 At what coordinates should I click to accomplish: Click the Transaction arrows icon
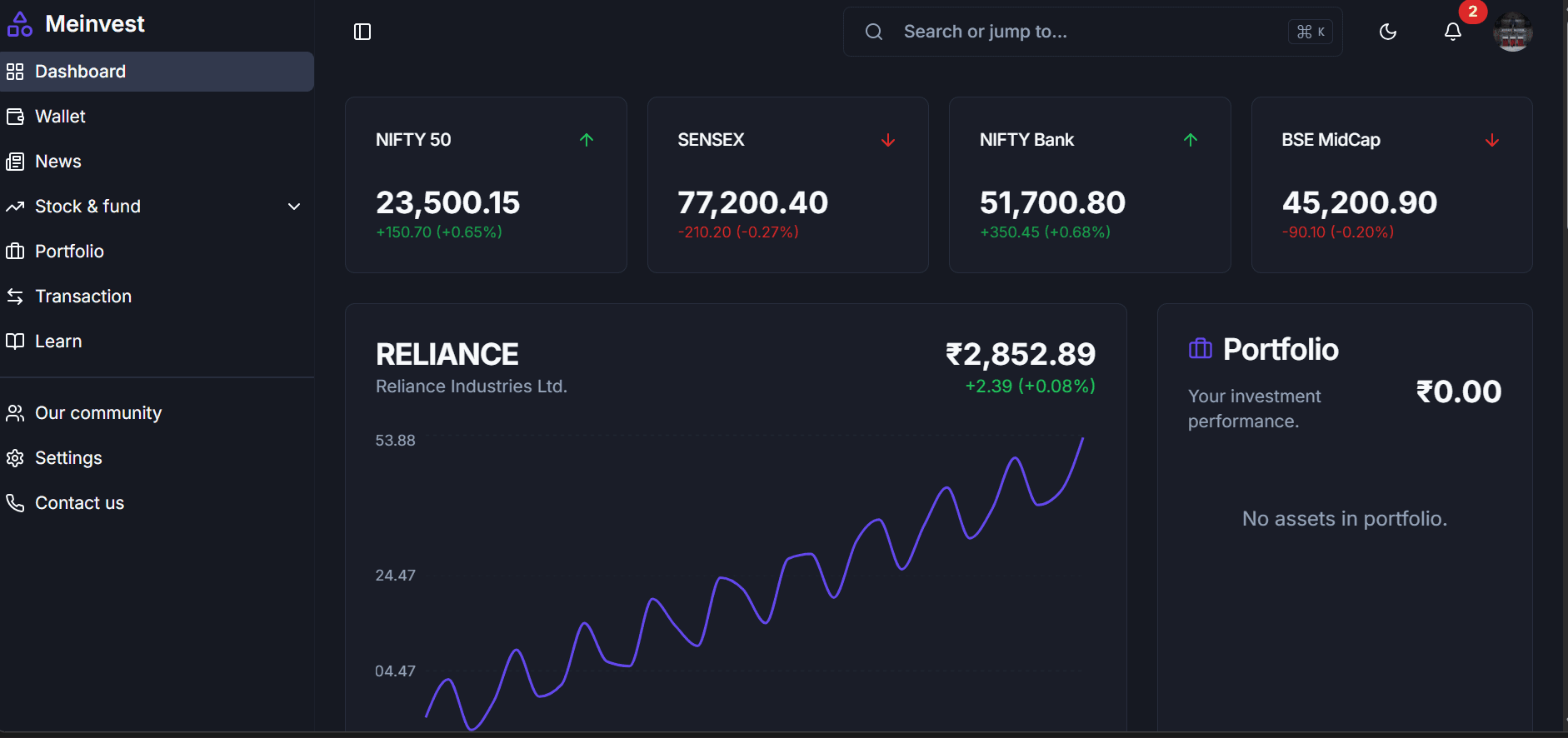[15, 297]
